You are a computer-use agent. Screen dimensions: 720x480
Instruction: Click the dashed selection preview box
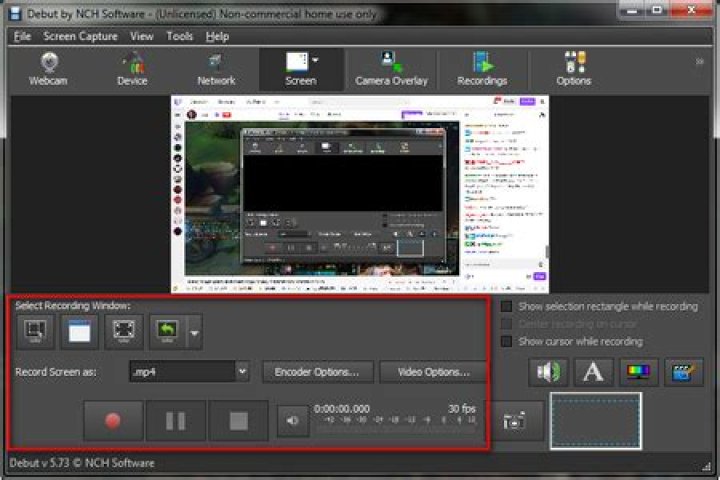[x=596, y=421]
